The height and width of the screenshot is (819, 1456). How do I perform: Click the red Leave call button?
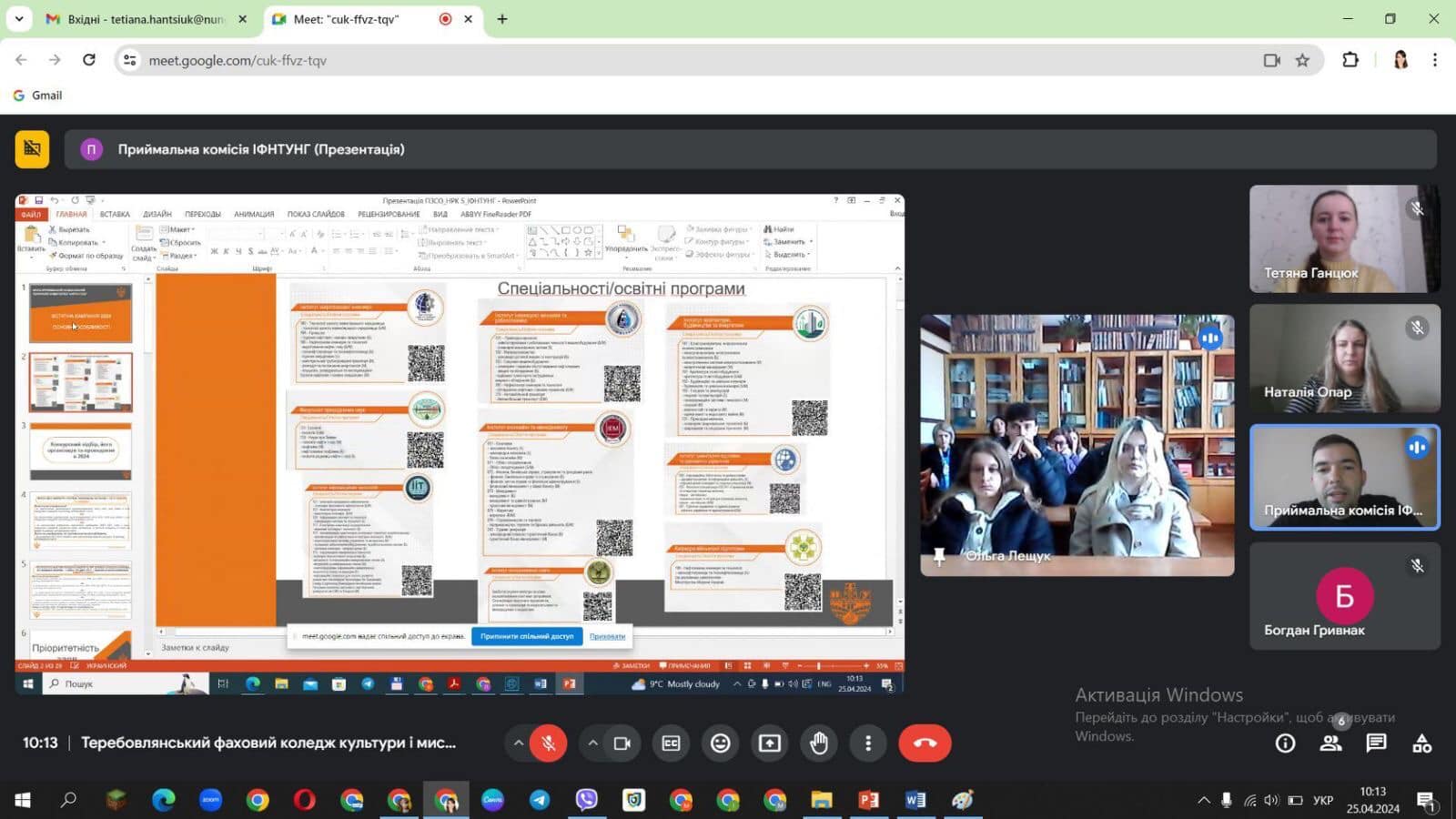point(925,743)
